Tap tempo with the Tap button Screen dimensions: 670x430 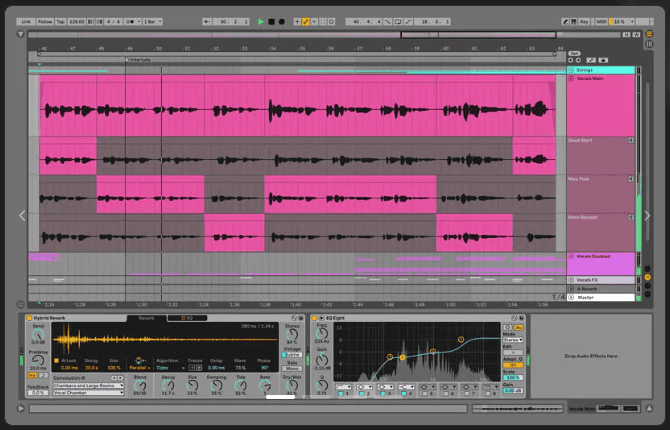tap(61, 21)
